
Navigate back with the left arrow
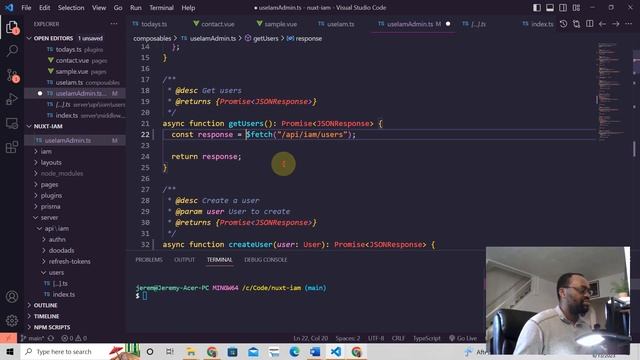click(x=602, y=24)
